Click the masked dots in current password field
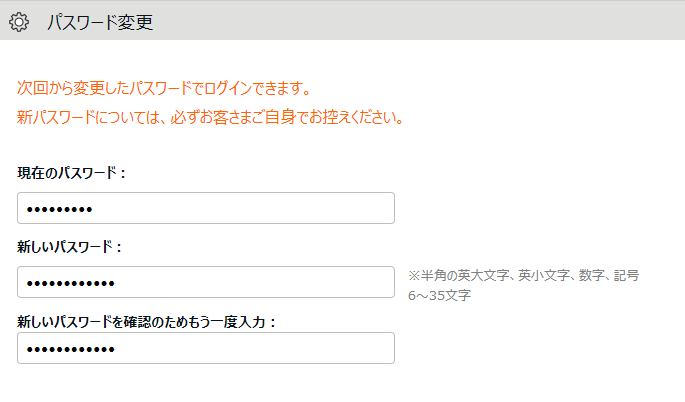The height and width of the screenshot is (402, 685). [59, 209]
